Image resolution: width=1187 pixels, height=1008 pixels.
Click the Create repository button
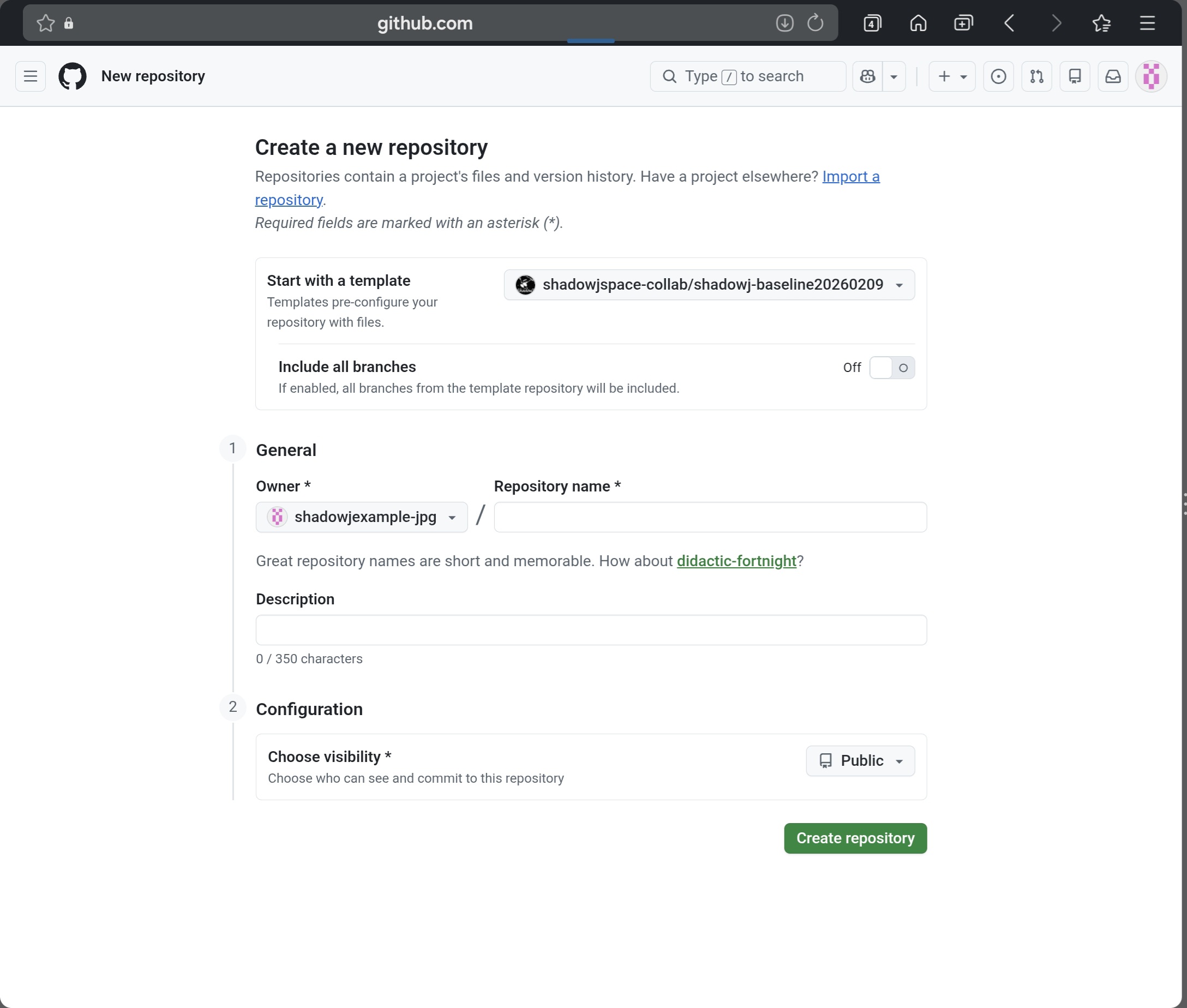coord(855,838)
